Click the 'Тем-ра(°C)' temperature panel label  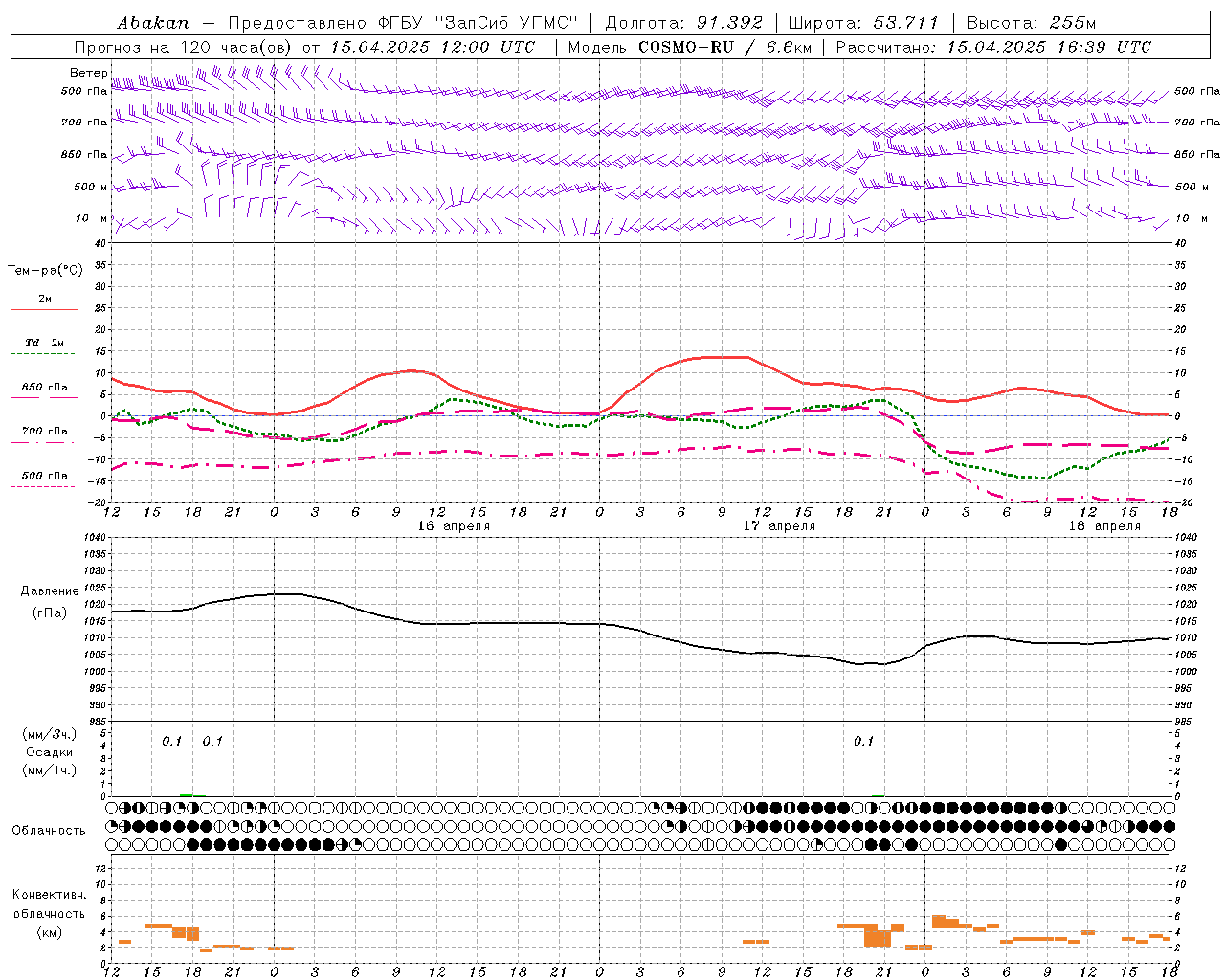[x=45, y=271]
